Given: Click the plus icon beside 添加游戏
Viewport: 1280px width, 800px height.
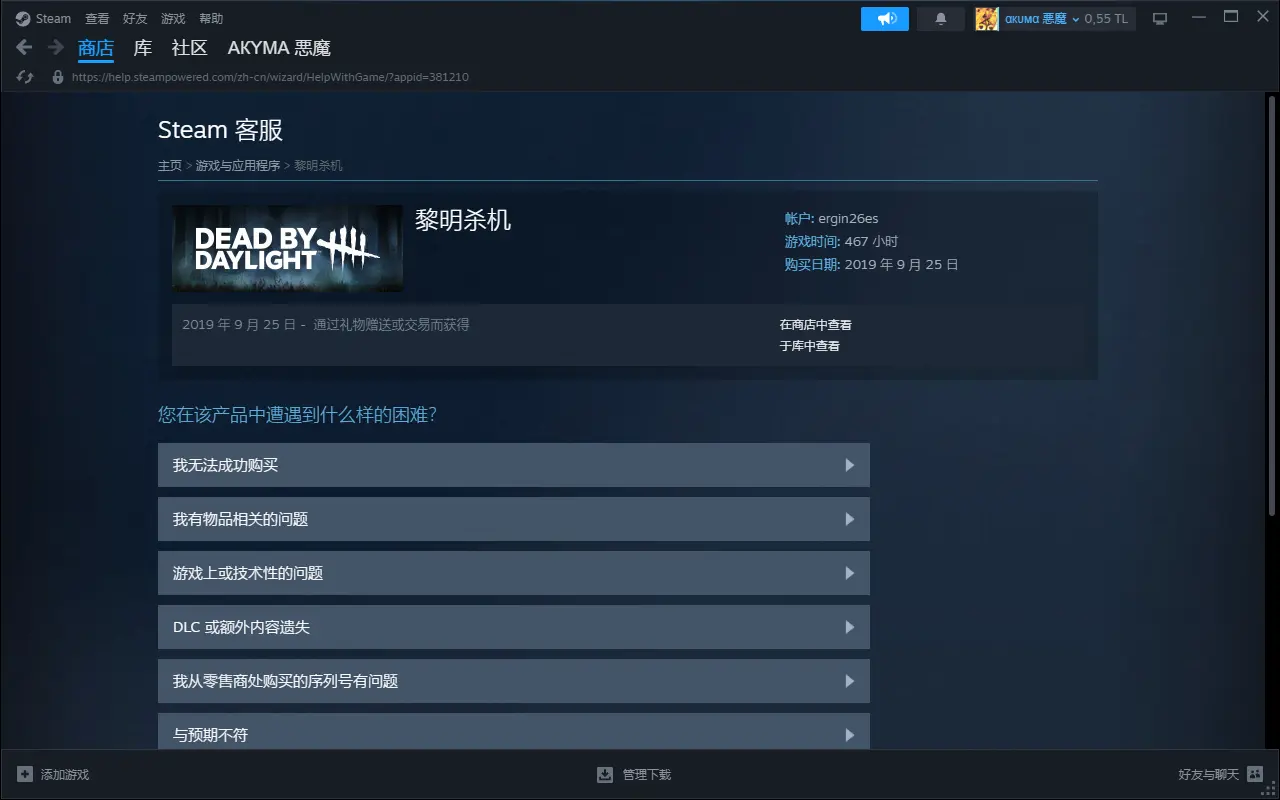Looking at the screenshot, I should tap(25, 774).
